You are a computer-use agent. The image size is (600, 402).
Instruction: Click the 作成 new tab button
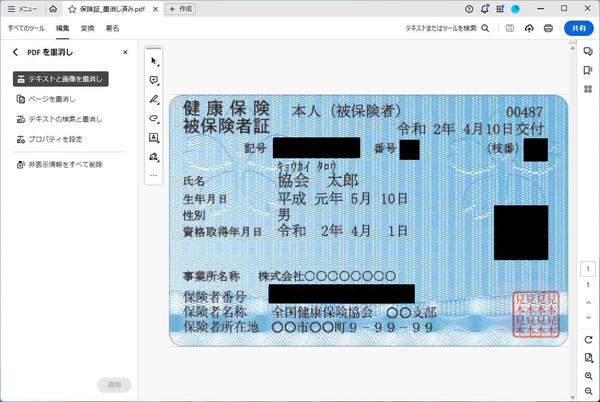coord(181,9)
